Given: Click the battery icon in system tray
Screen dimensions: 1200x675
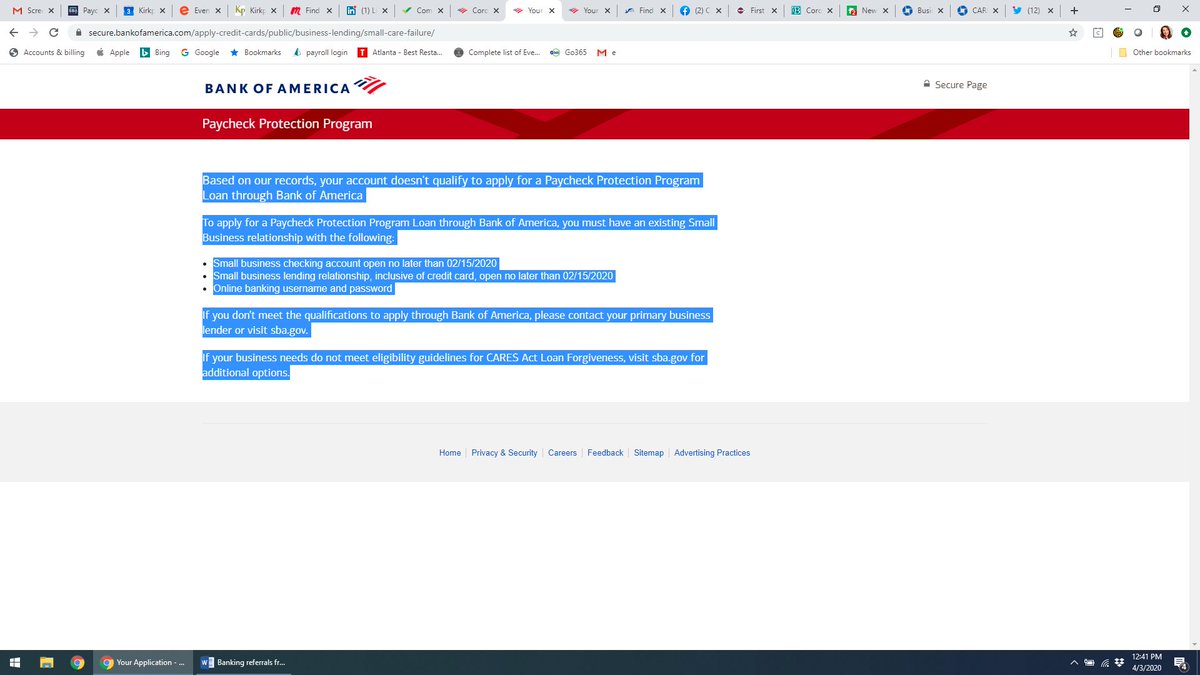Looking at the screenshot, I should click(1090, 662).
